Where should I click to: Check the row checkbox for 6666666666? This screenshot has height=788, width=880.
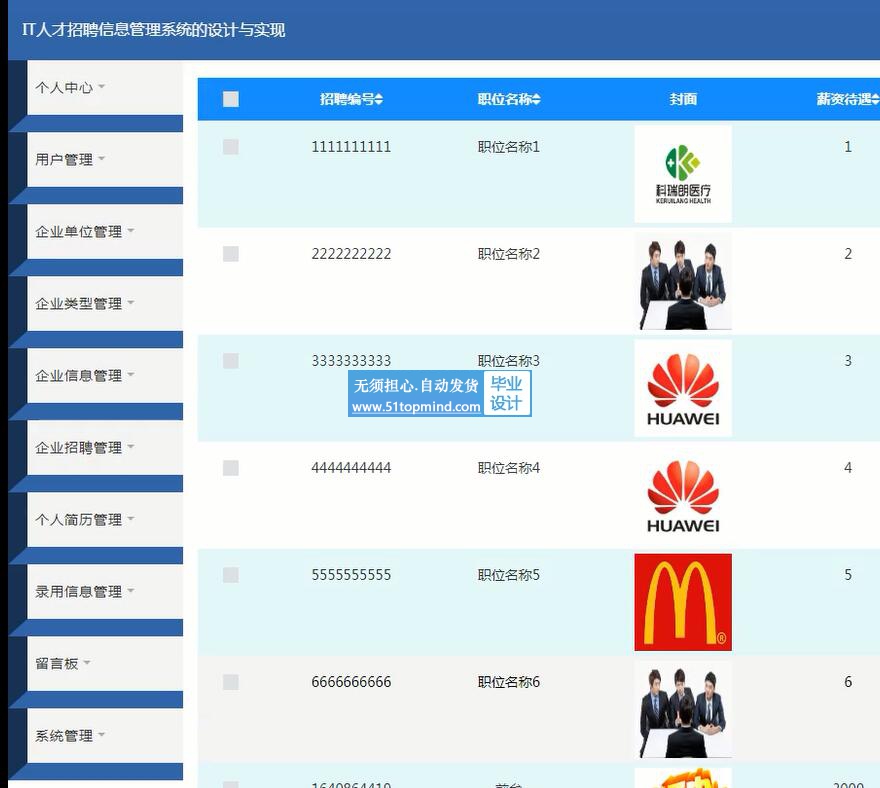[x=231, y=682]
